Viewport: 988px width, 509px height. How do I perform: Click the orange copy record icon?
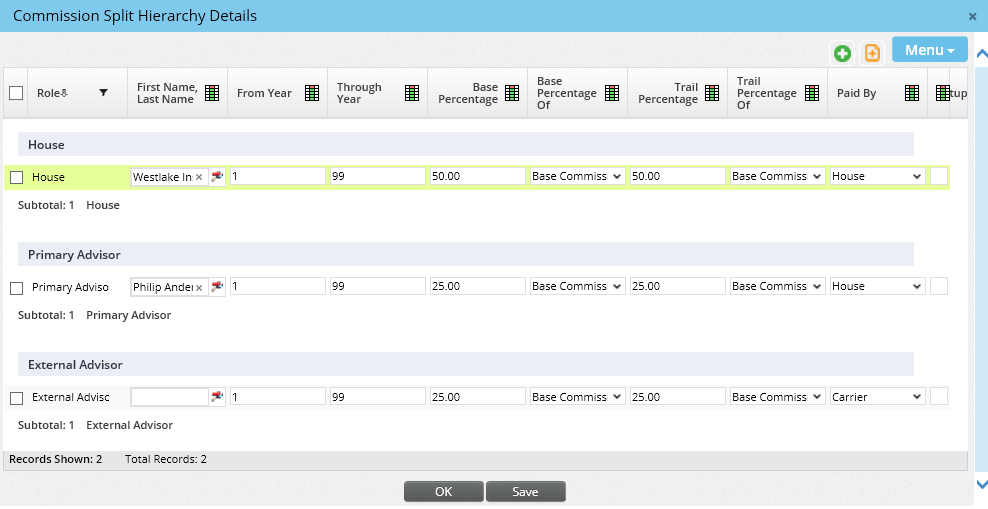[872, 53]
